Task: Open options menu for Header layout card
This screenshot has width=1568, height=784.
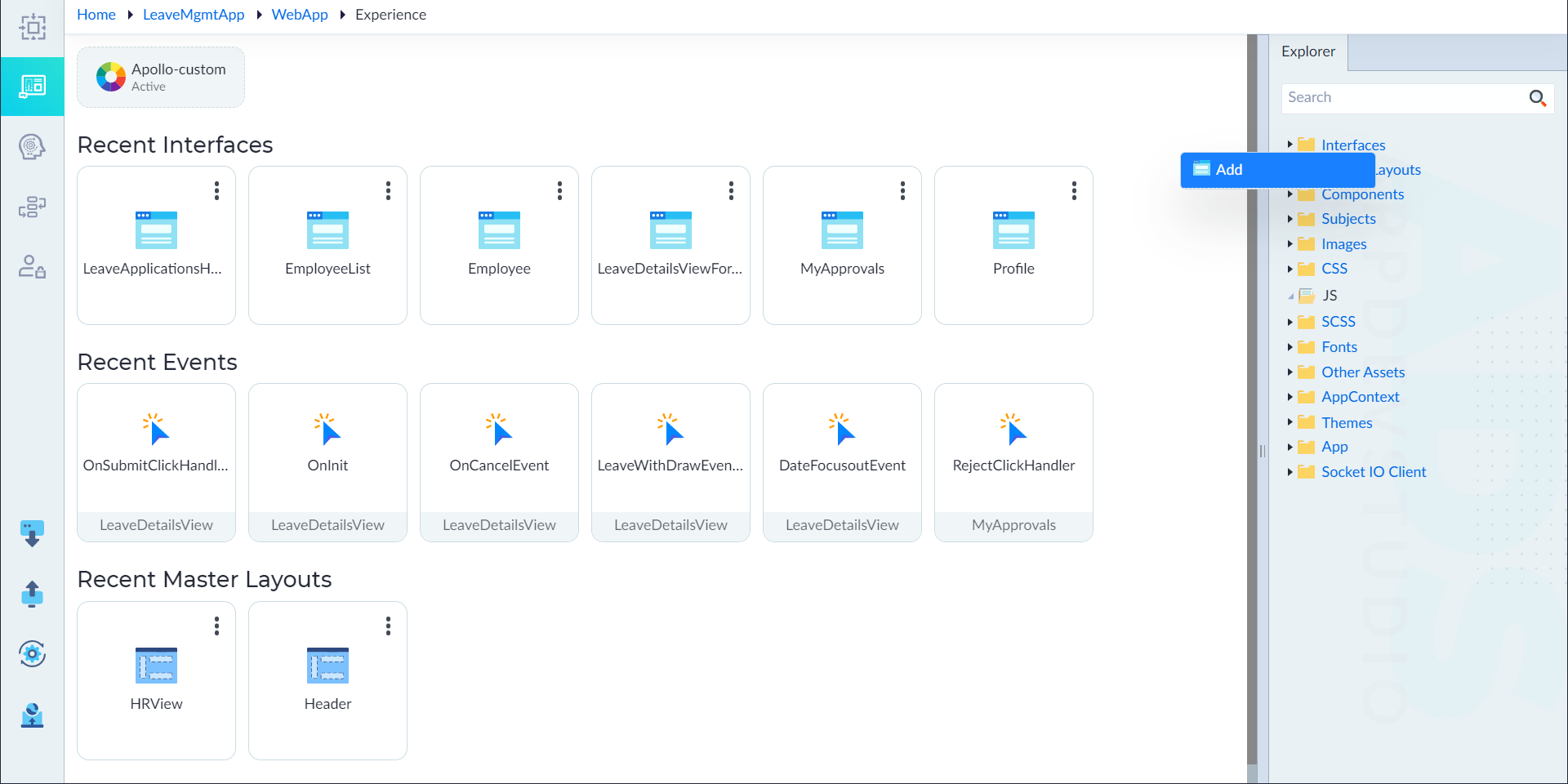Action: coord(388,626)
